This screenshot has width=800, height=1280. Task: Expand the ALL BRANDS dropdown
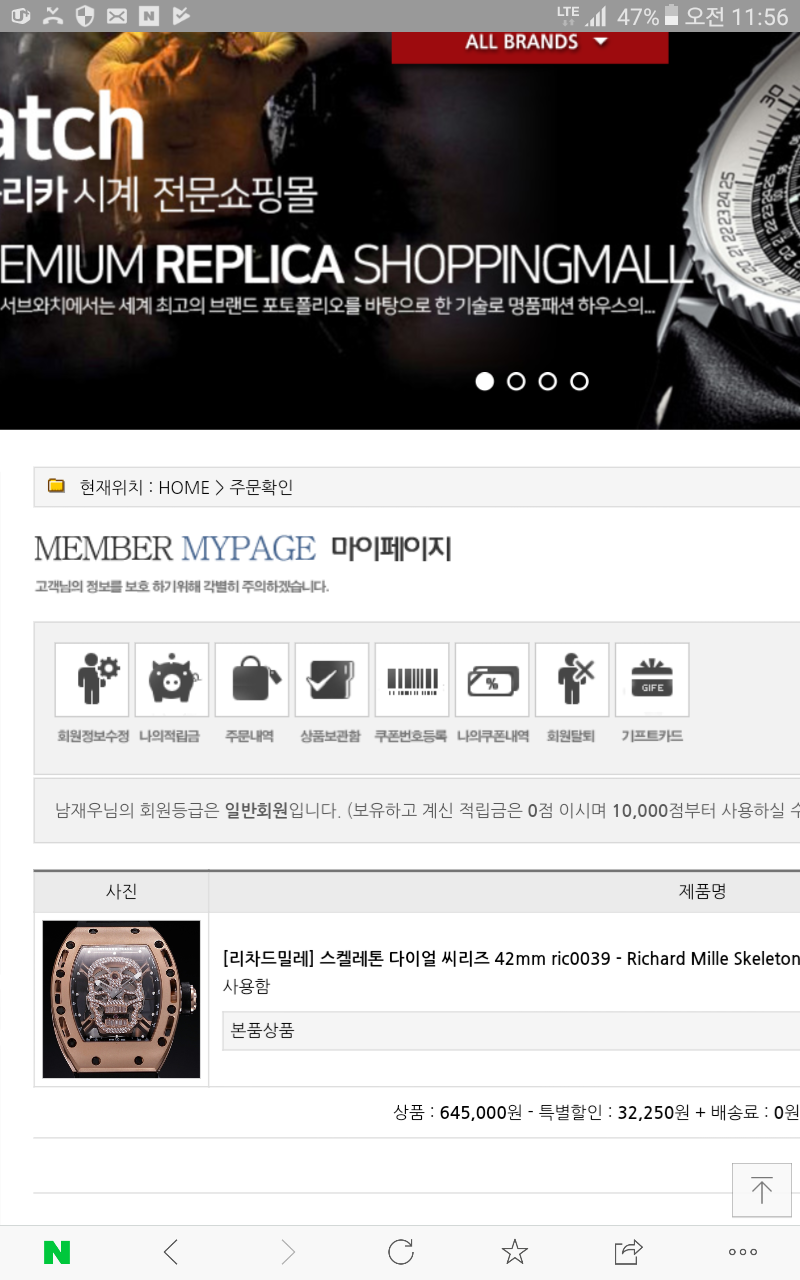(x=530, y=44)
